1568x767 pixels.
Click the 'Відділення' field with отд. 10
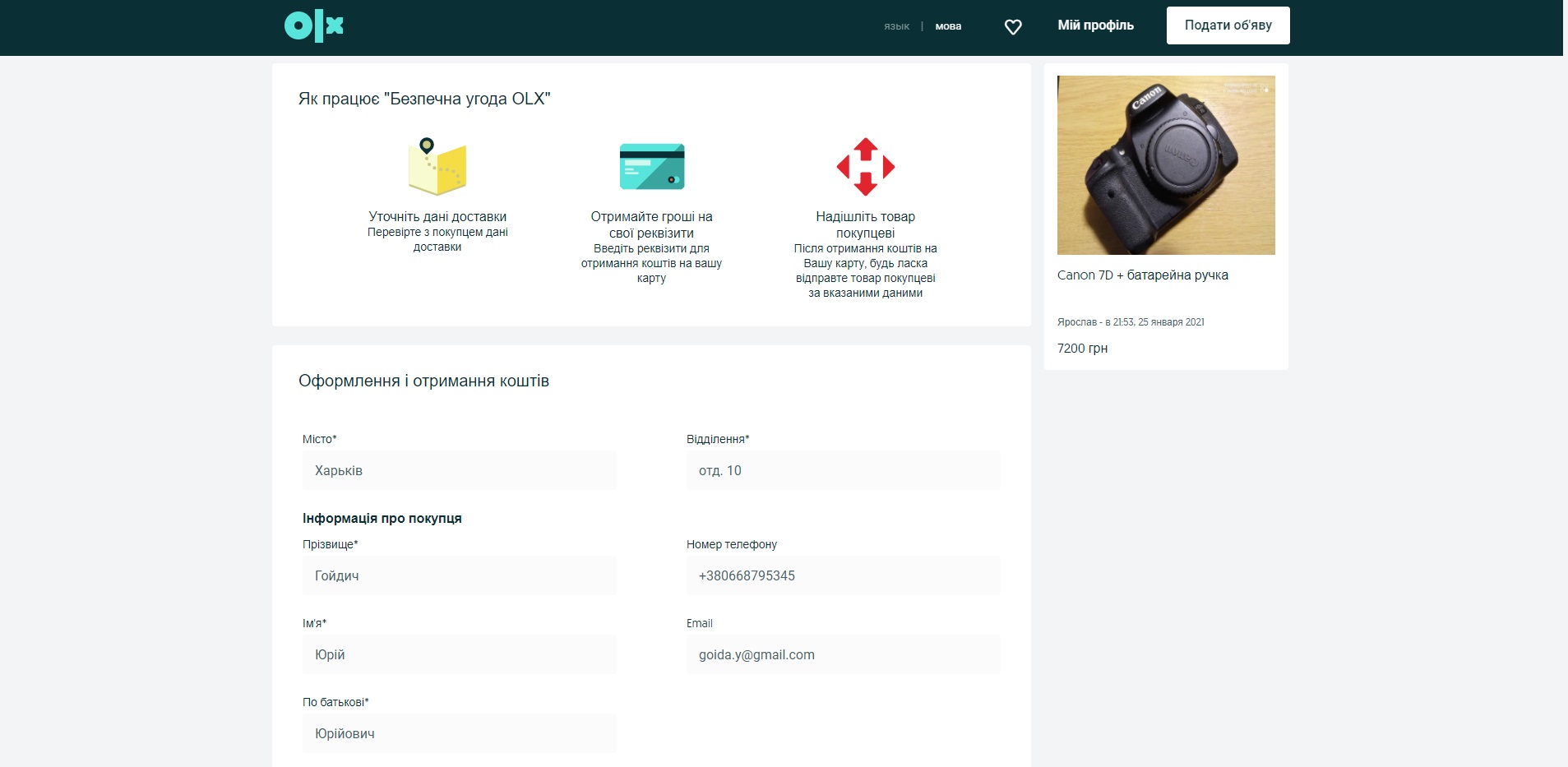pyautogui.click(x=844, y=470)
